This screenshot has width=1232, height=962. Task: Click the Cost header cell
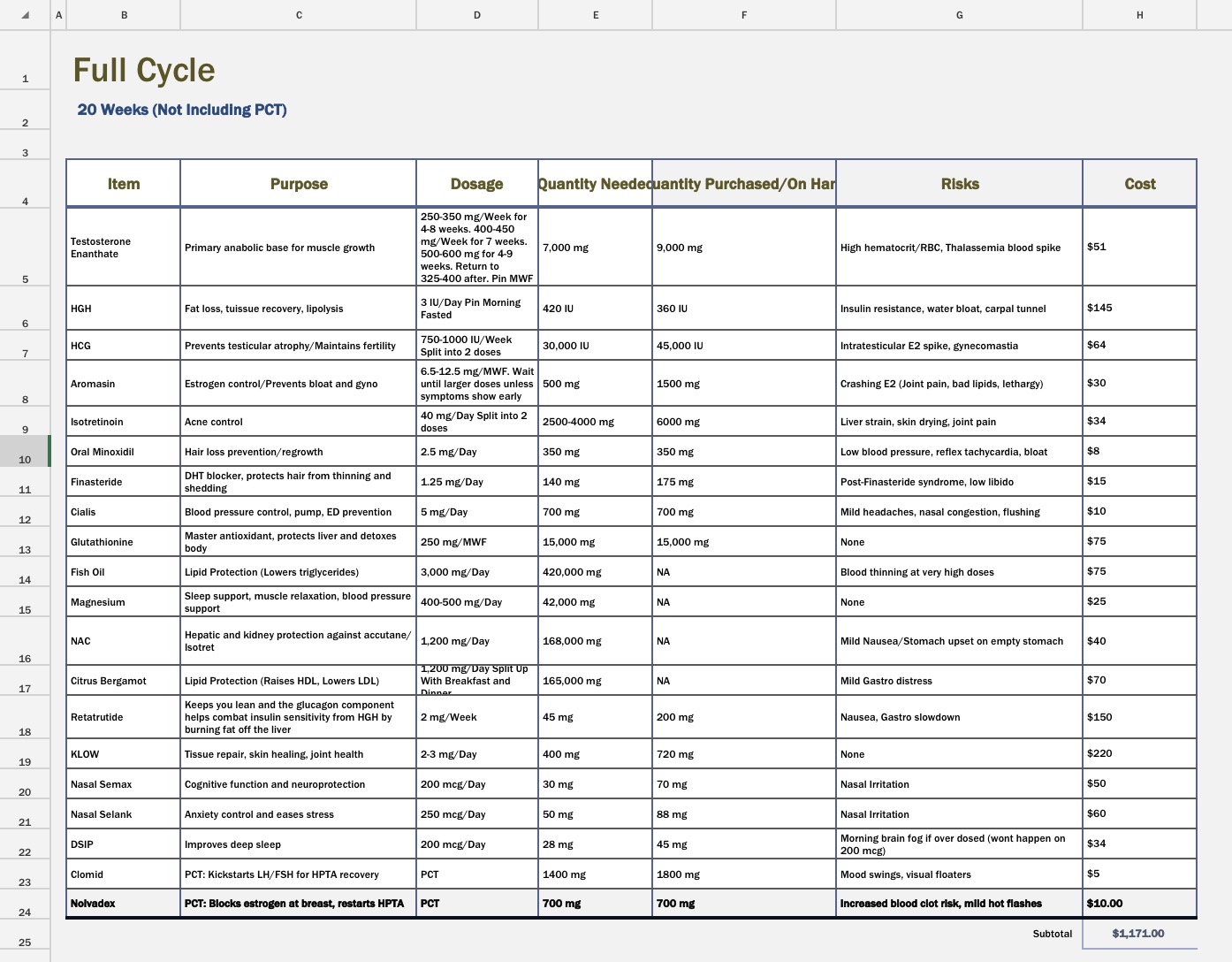point(1139,184)
